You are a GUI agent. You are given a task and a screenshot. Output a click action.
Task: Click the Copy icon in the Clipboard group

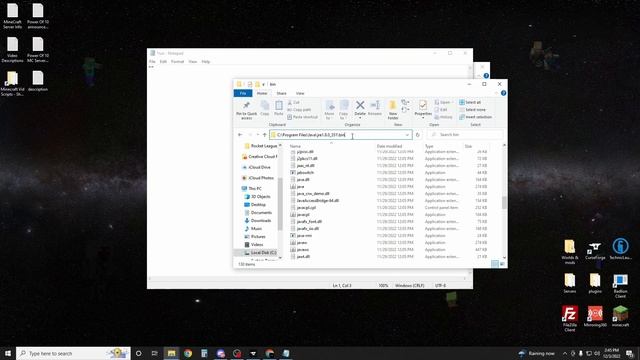pyautogui.click(x=264, y=106)
